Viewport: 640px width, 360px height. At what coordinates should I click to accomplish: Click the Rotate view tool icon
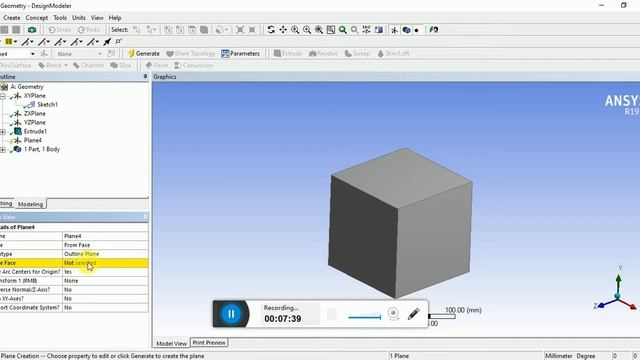click(271, 30)
